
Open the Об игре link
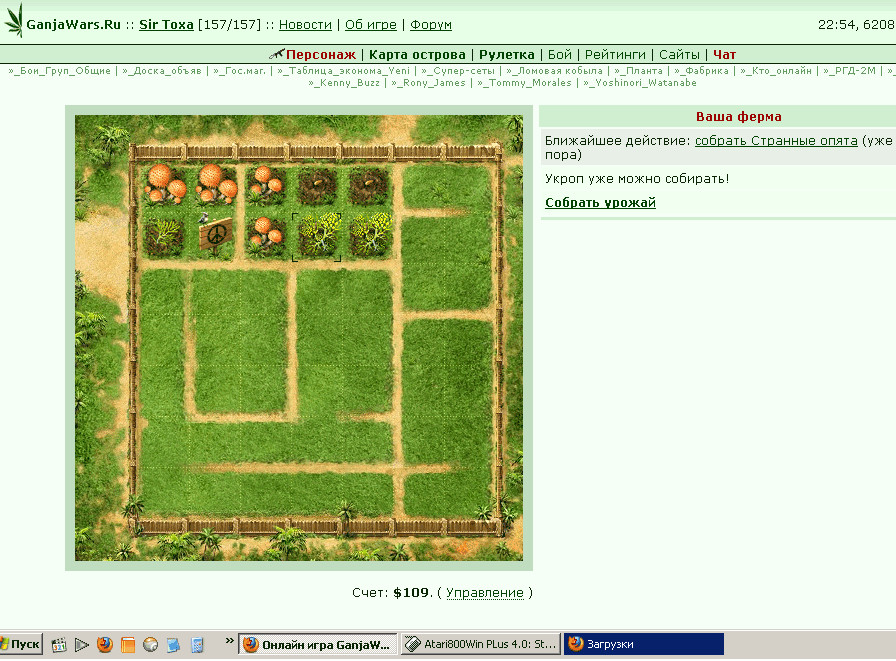pyautogui.click(x=371, y=25)
